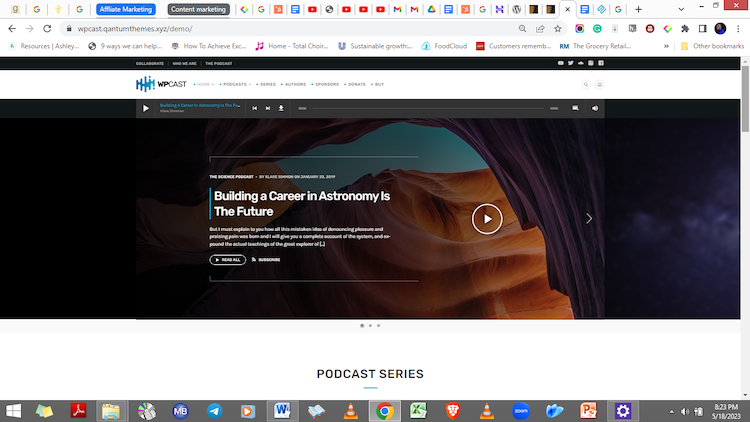Open the share page icon in address bar
Image resolution: width=750 pixels, height=422 pixels.
pos(540,29)
